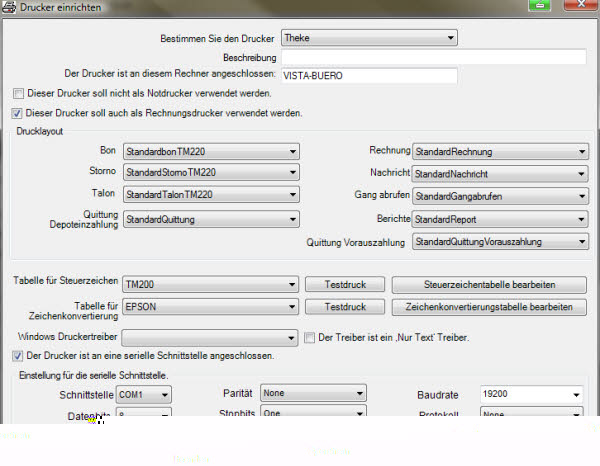Click Testdruck next to the EPSON dropdown
Screen dimensions: 600x466
pyautogui.click(x=343, y=307)
